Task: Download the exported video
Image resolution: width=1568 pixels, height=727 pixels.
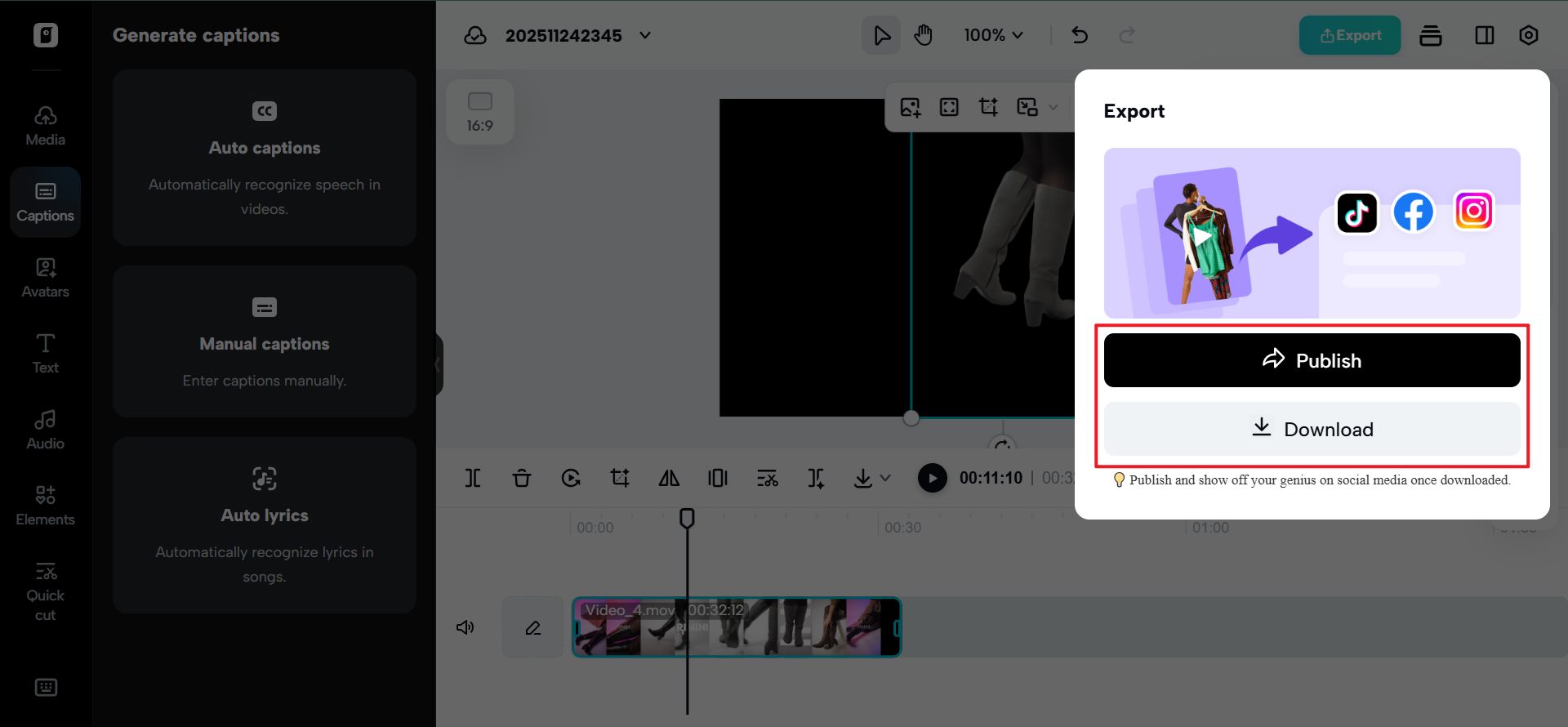Action: tap(1312, 429)
